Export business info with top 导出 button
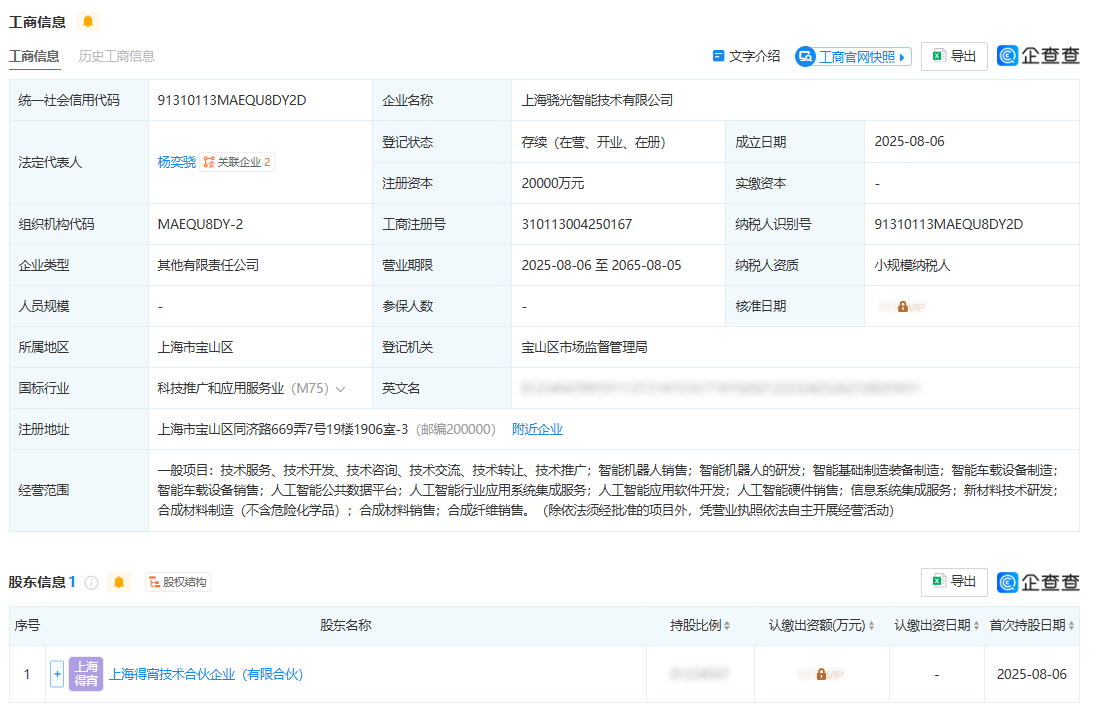Screen dimensions: 1093x711 click(954, 56)
